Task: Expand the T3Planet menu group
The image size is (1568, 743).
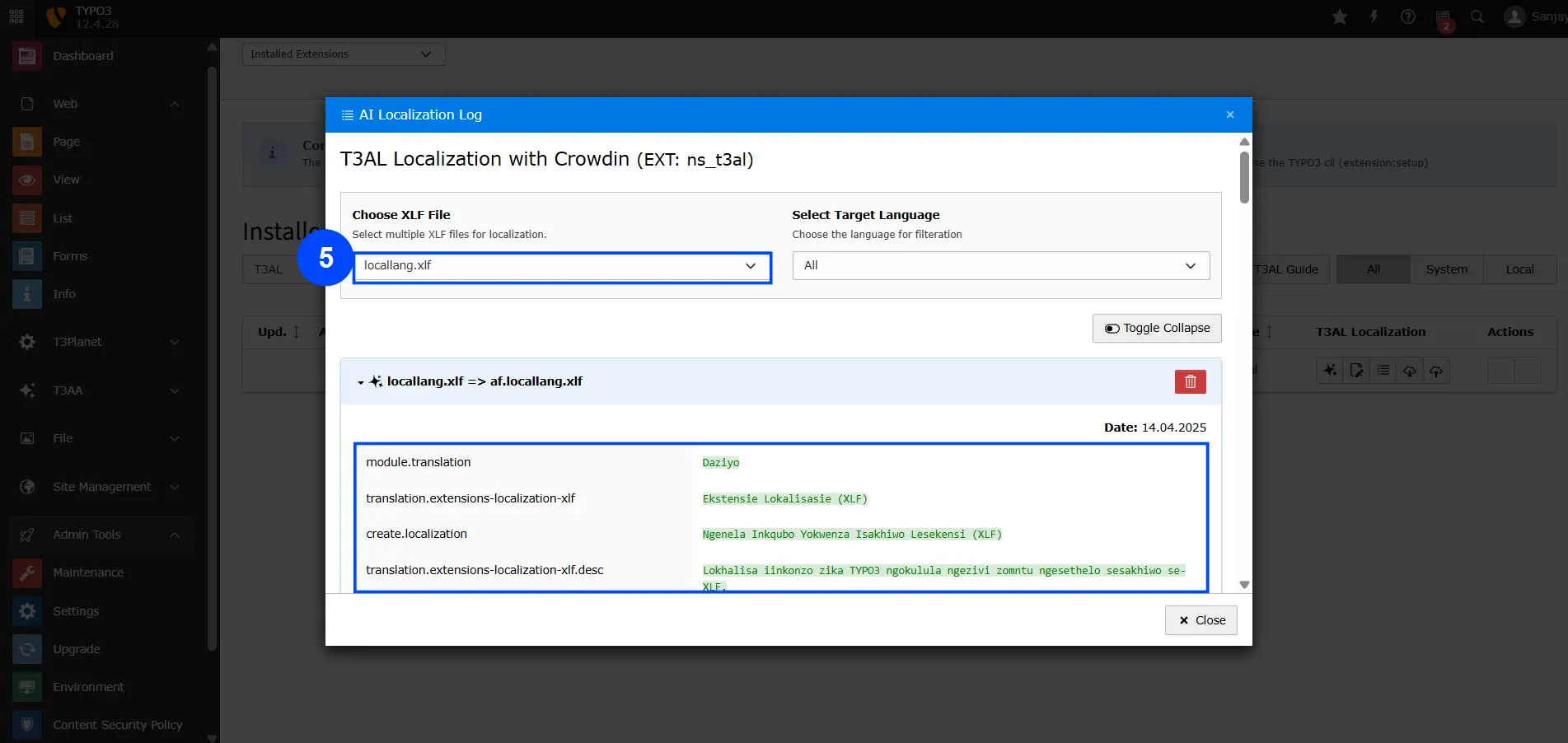Action: click(x=174, y=342)
